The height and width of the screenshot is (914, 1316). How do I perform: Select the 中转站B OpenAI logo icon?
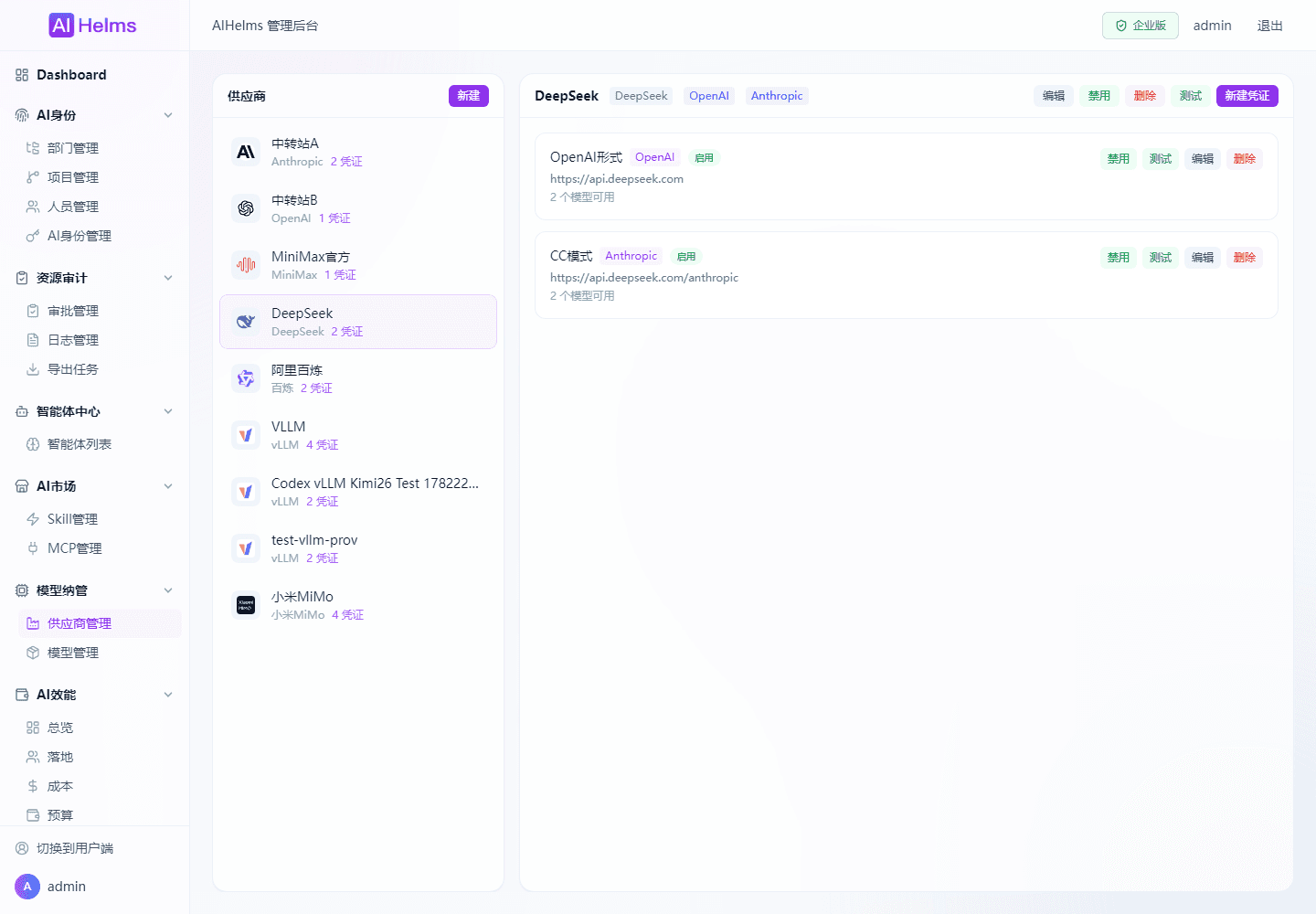tap(246, 208)
